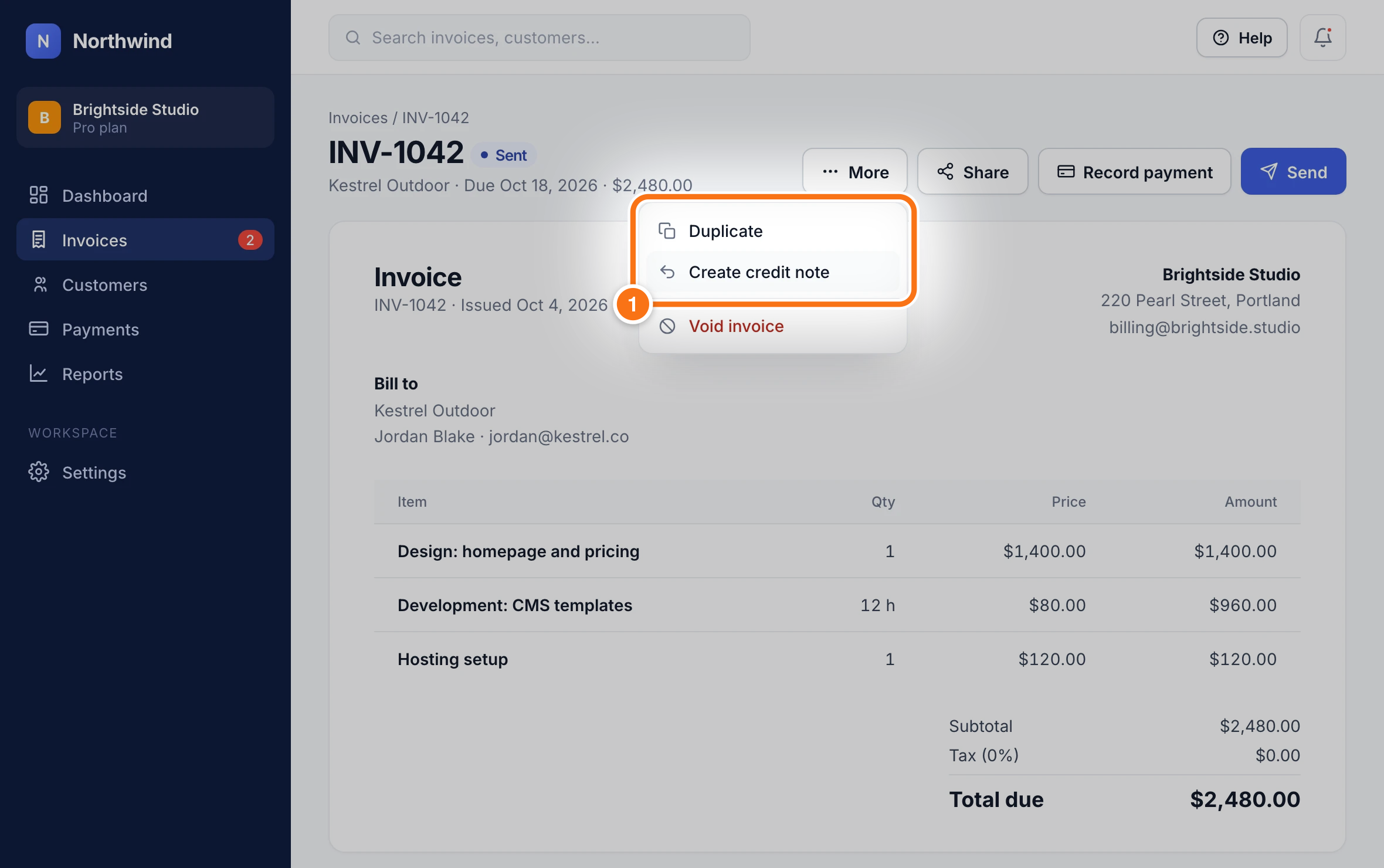The image size is (1384, 868).
Task: Click the Void invoice ban icon
Action: pyautogui.click(x=667, y=325)
